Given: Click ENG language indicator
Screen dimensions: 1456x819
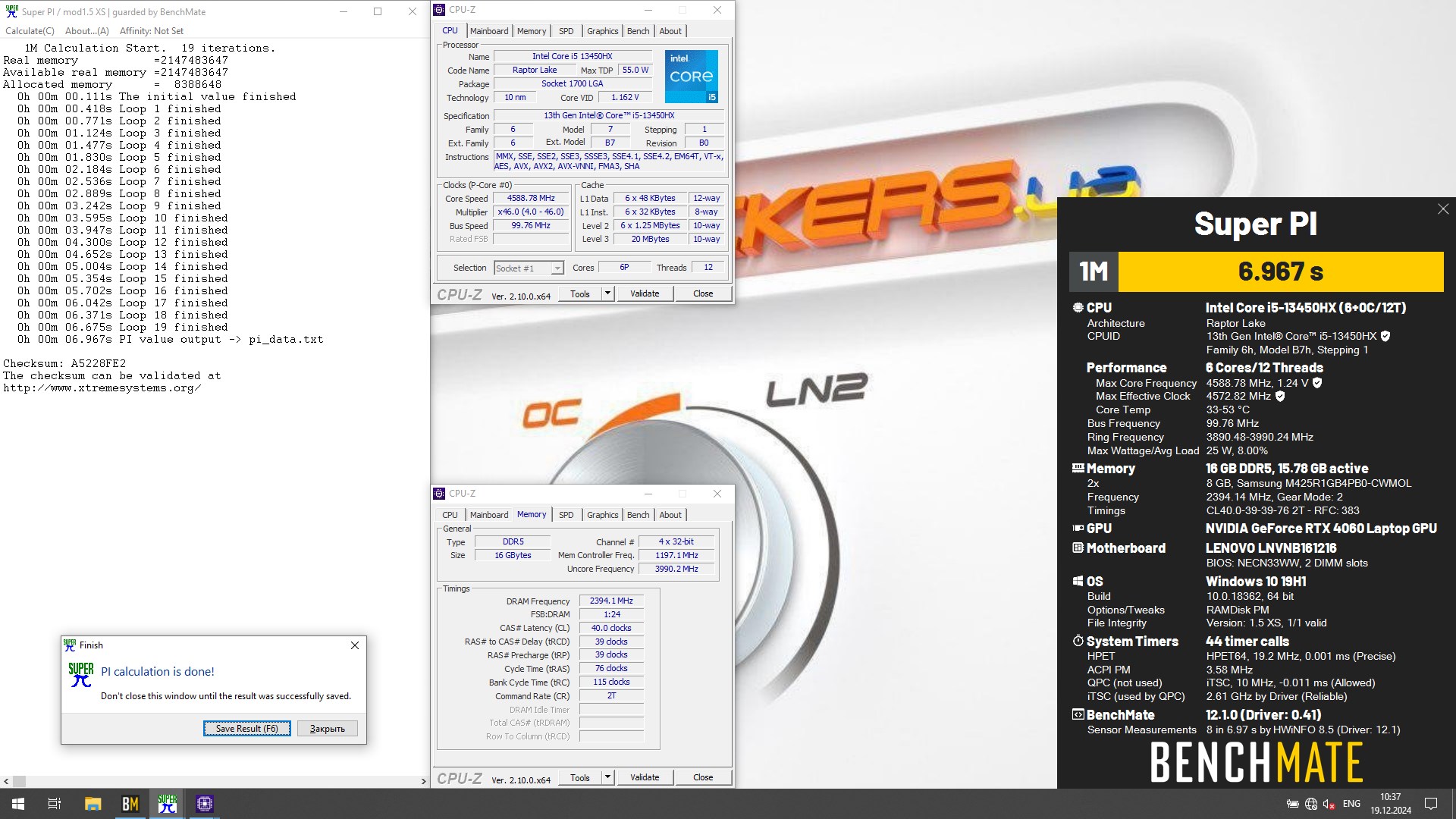Looking at the screenshot, I should tap(1351, 804).
